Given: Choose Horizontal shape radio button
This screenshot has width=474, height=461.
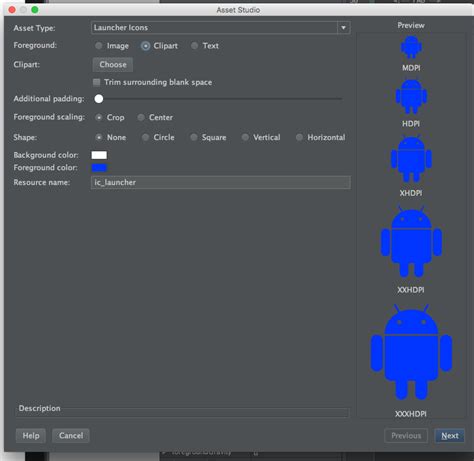Looking at the screenshot, I should [299, 137].
